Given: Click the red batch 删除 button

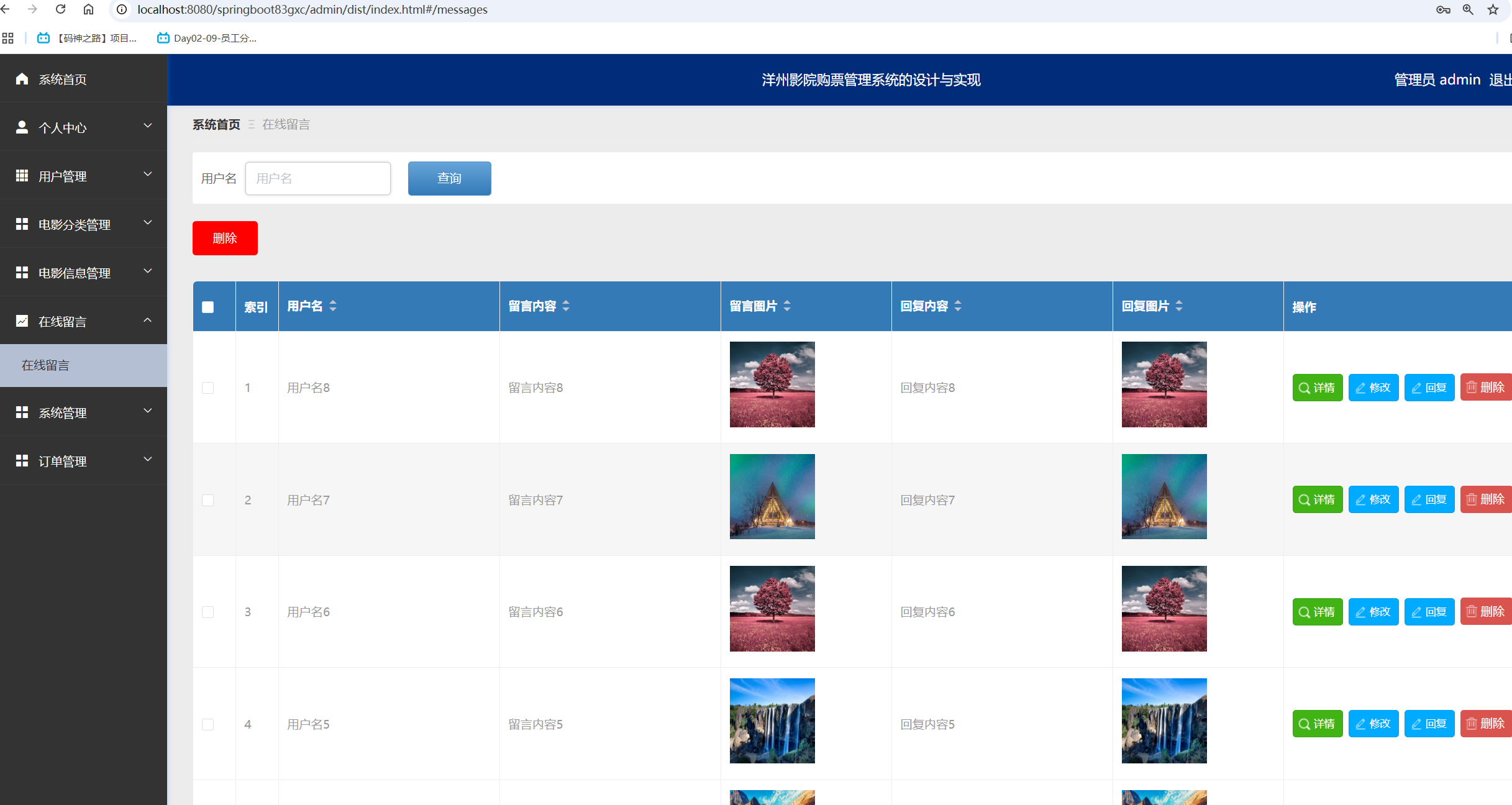Looking at the screenshot, I should coord(225,239).
